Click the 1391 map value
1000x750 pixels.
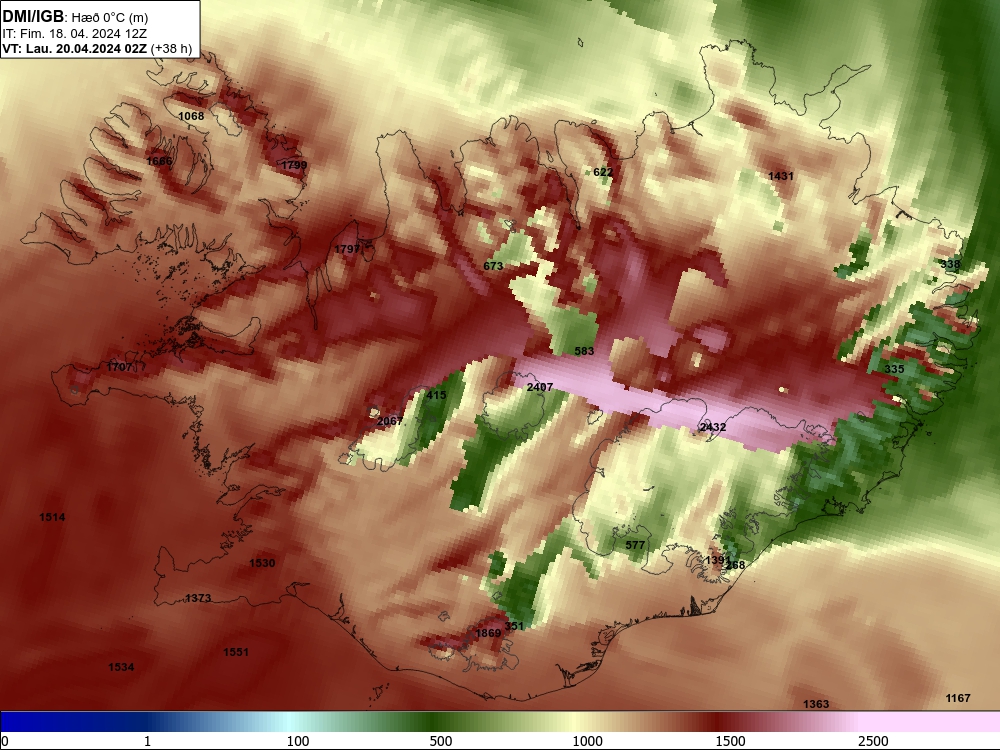pyautogui.click(x=717, y=560)
